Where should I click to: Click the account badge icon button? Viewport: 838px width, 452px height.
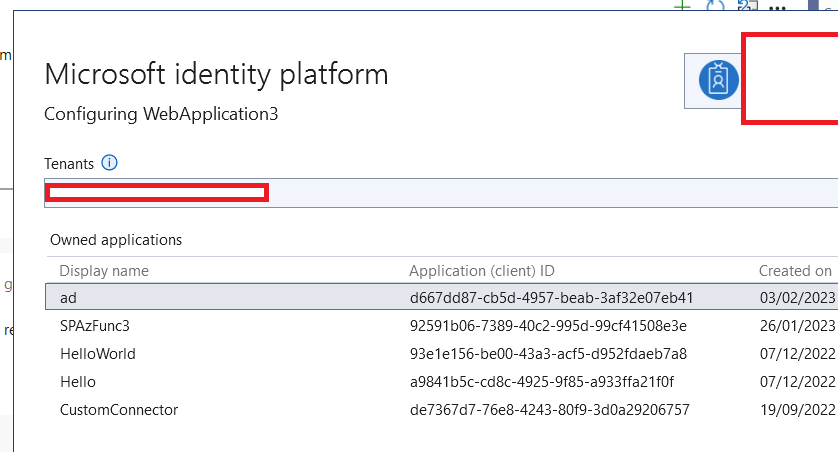[718, 80]
